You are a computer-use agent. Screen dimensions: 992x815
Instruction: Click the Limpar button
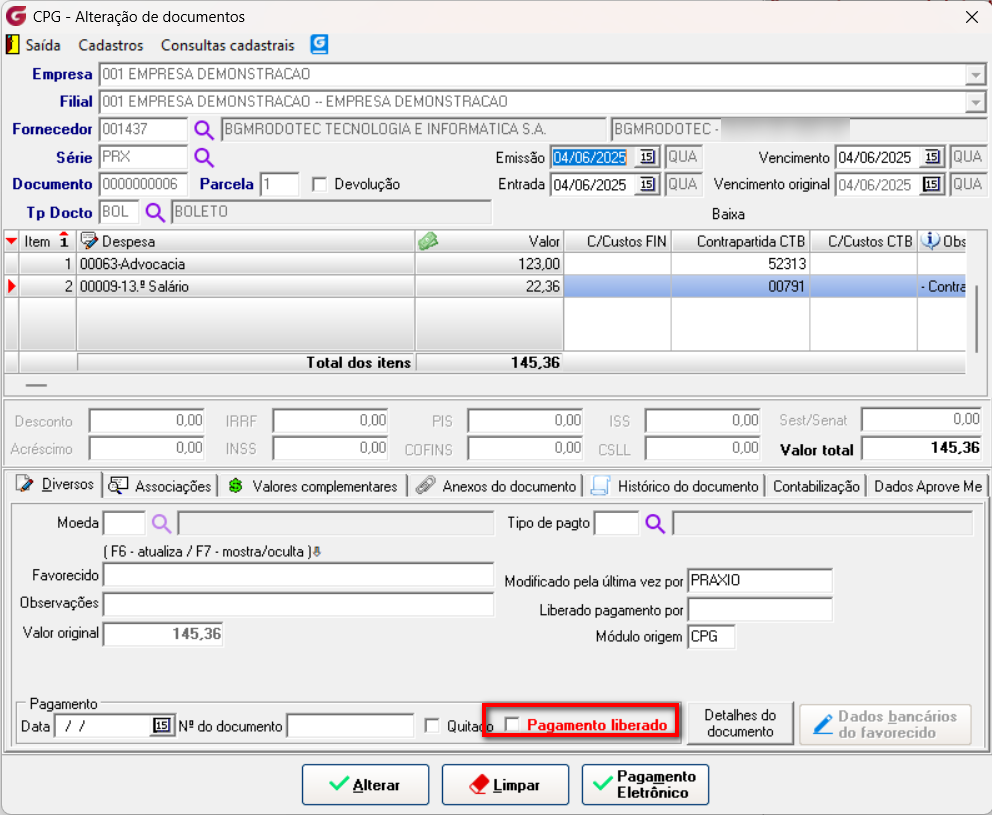pos(505,785)
